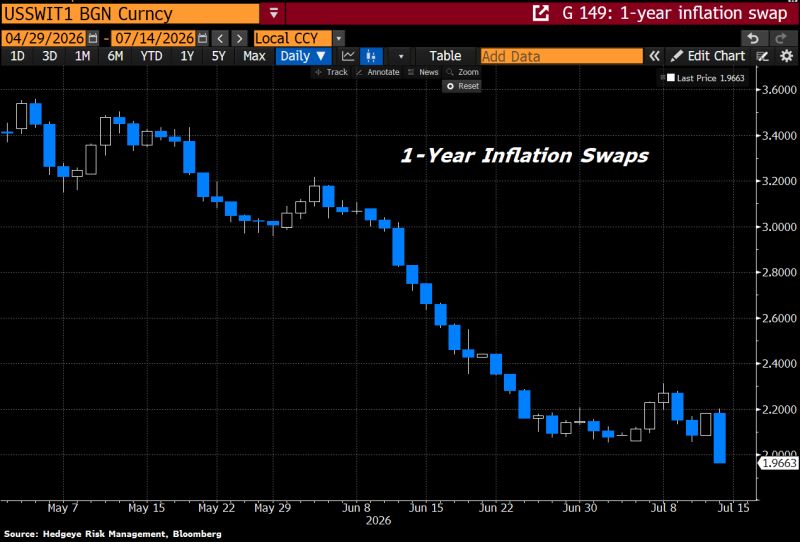The image size is (800, 542).
Task: Open chart settings gear icon
Action: 787,56
